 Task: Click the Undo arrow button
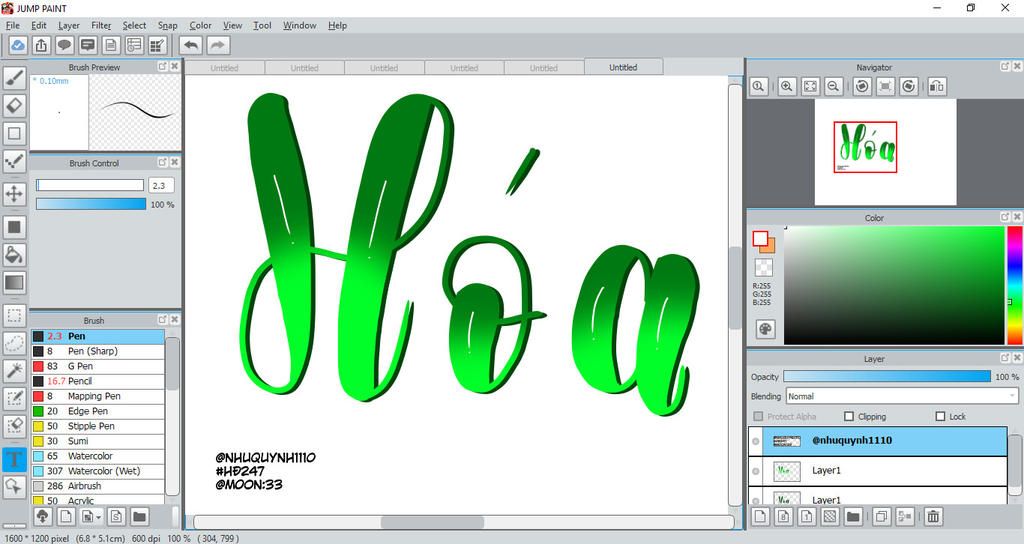coord(191,45)
